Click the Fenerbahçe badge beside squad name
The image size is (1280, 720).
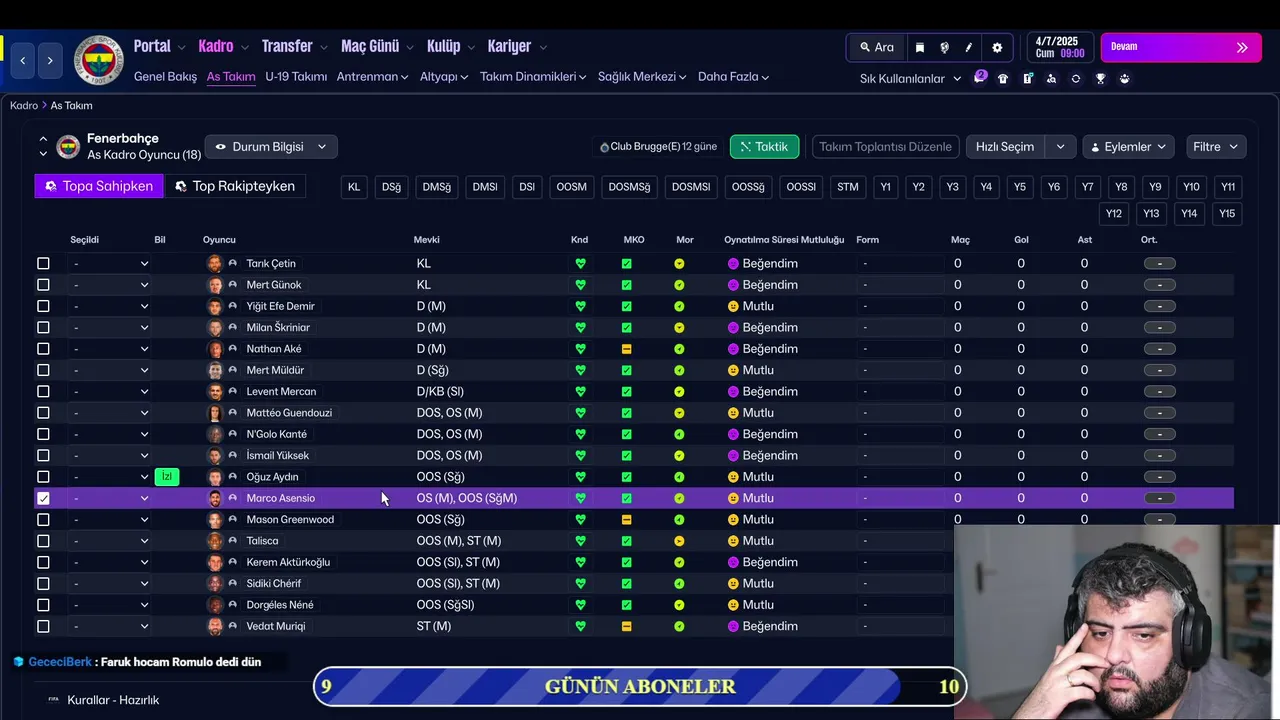pos(68,147)
